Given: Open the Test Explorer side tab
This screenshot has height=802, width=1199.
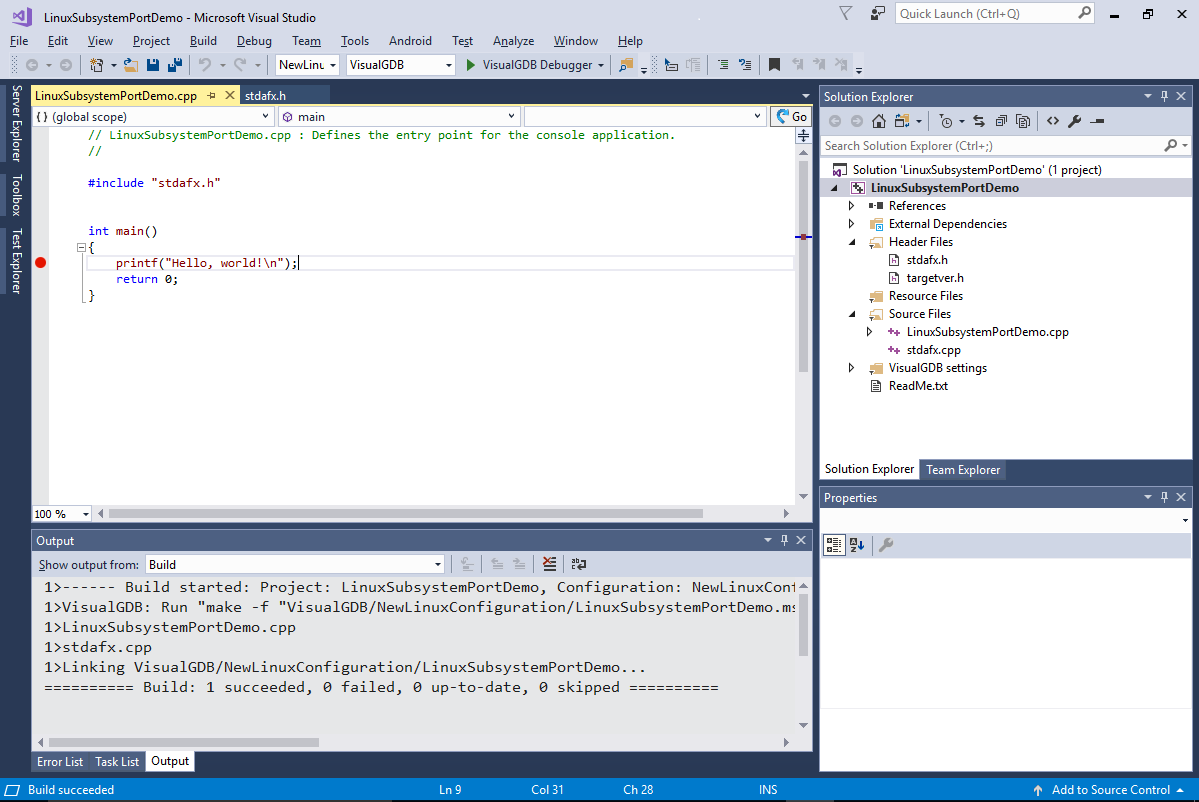Looking at the screenshot, I should [16, 261].
